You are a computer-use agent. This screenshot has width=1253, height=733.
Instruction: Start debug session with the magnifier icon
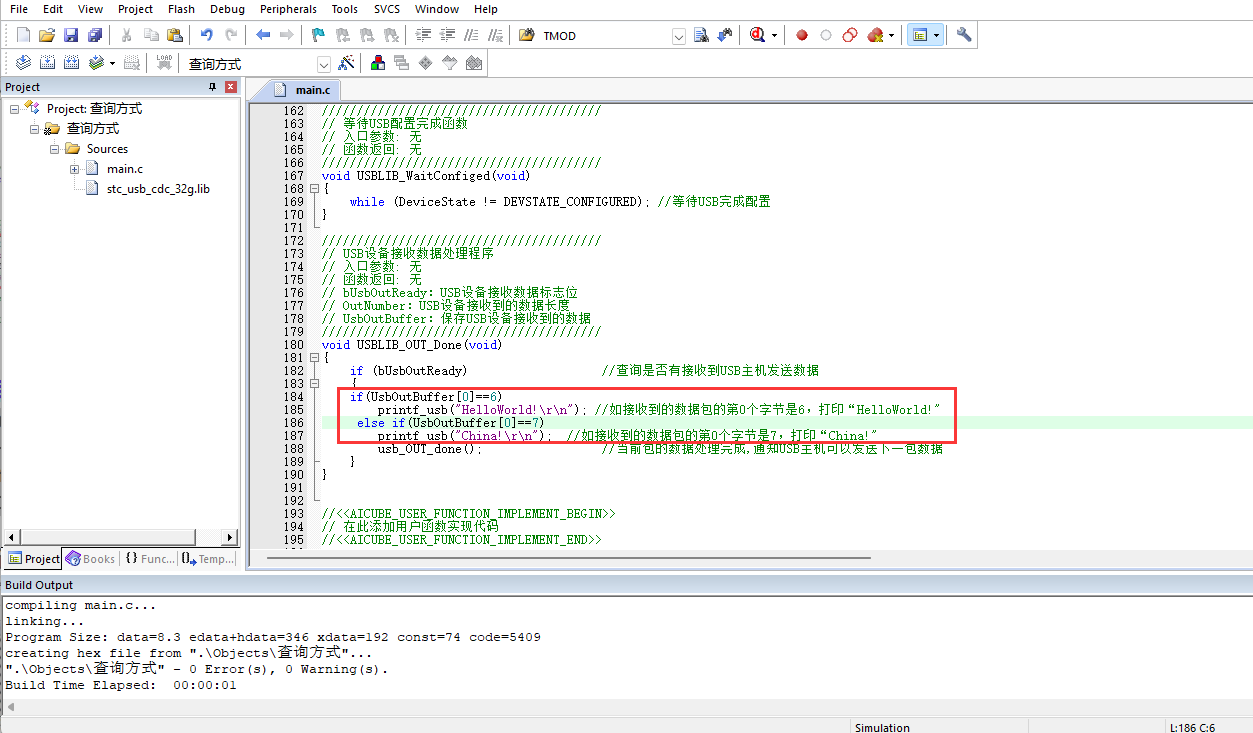click(757, 35)
